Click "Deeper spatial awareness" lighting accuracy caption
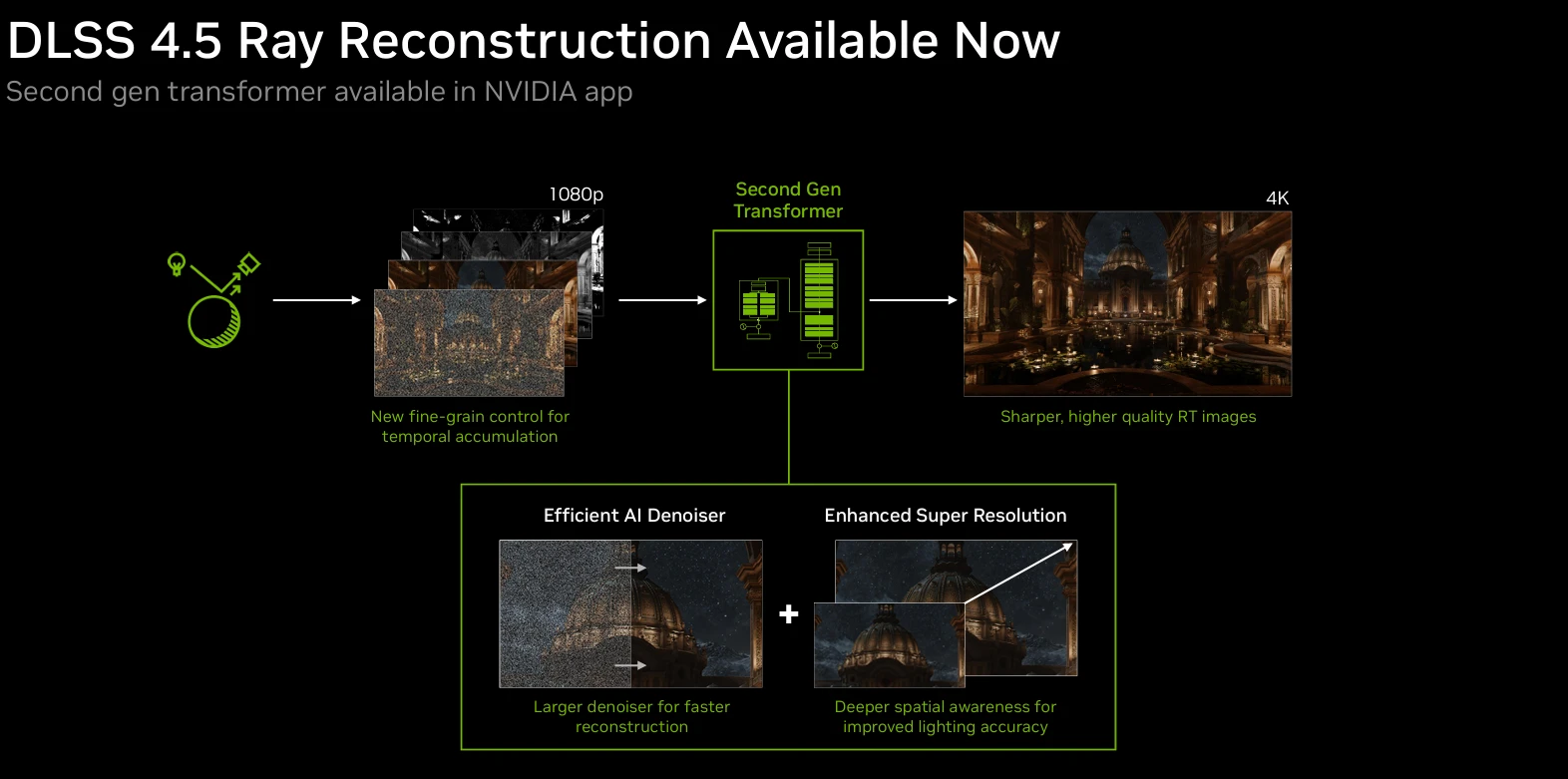This screenshot has height=779, width=1568. coord(946,717)
